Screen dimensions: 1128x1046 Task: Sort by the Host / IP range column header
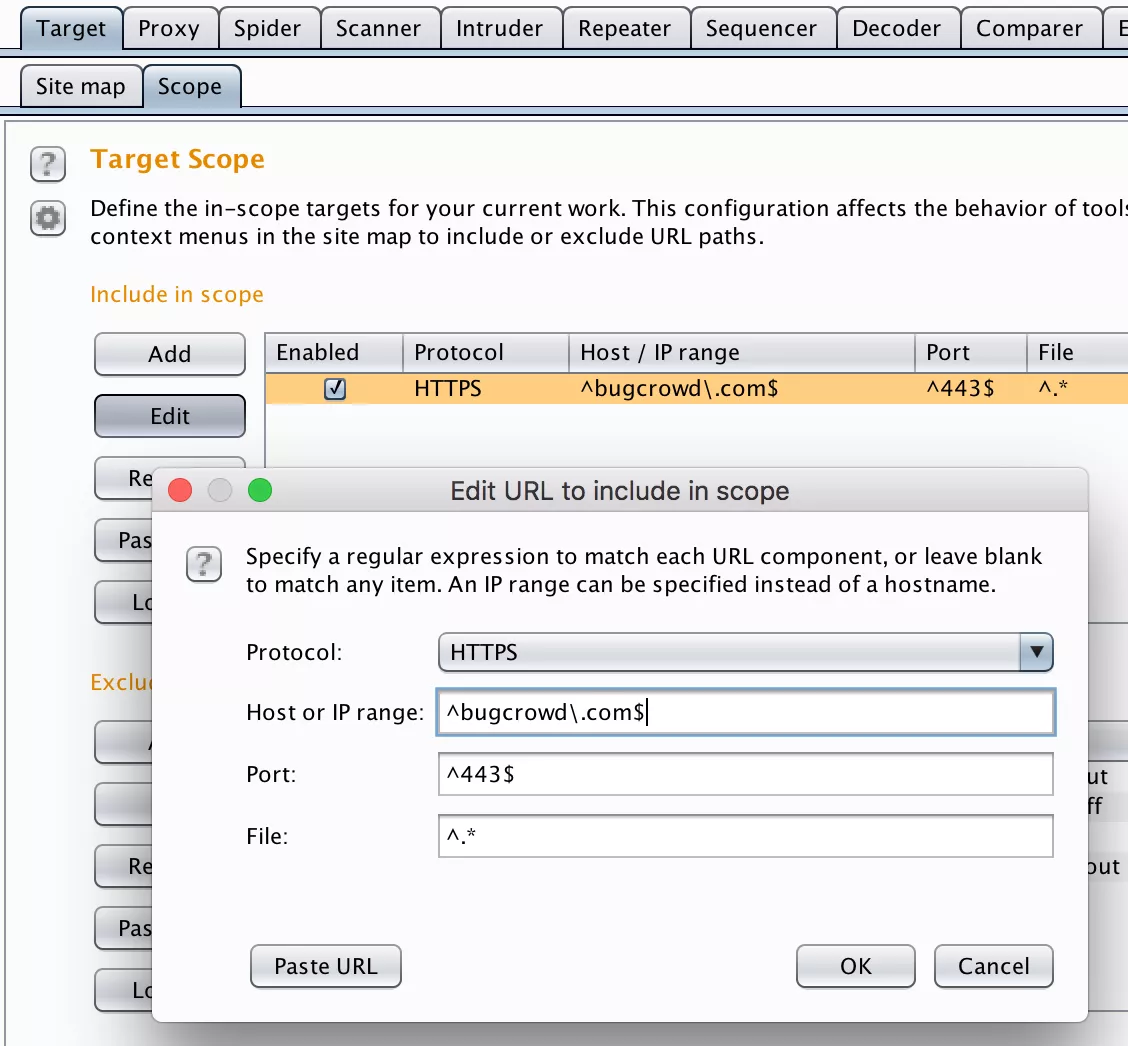point(742,353)
